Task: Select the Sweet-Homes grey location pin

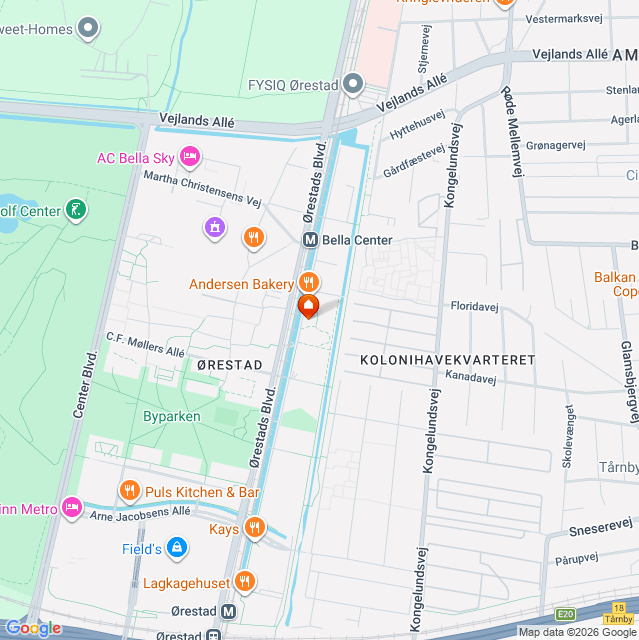Action: pyautogui.click(x=88, y=28)
